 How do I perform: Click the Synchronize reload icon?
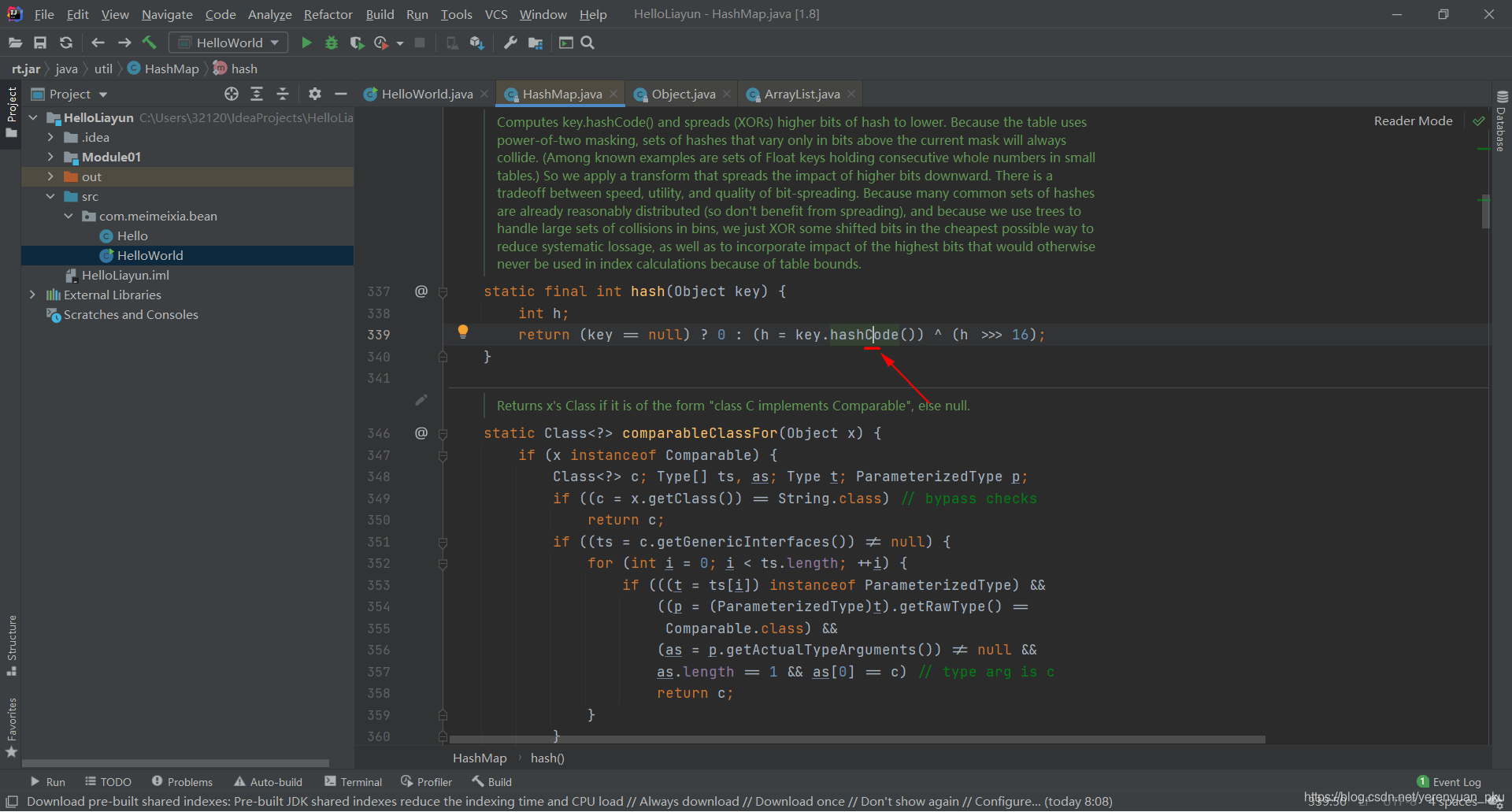tap(66, 43)
